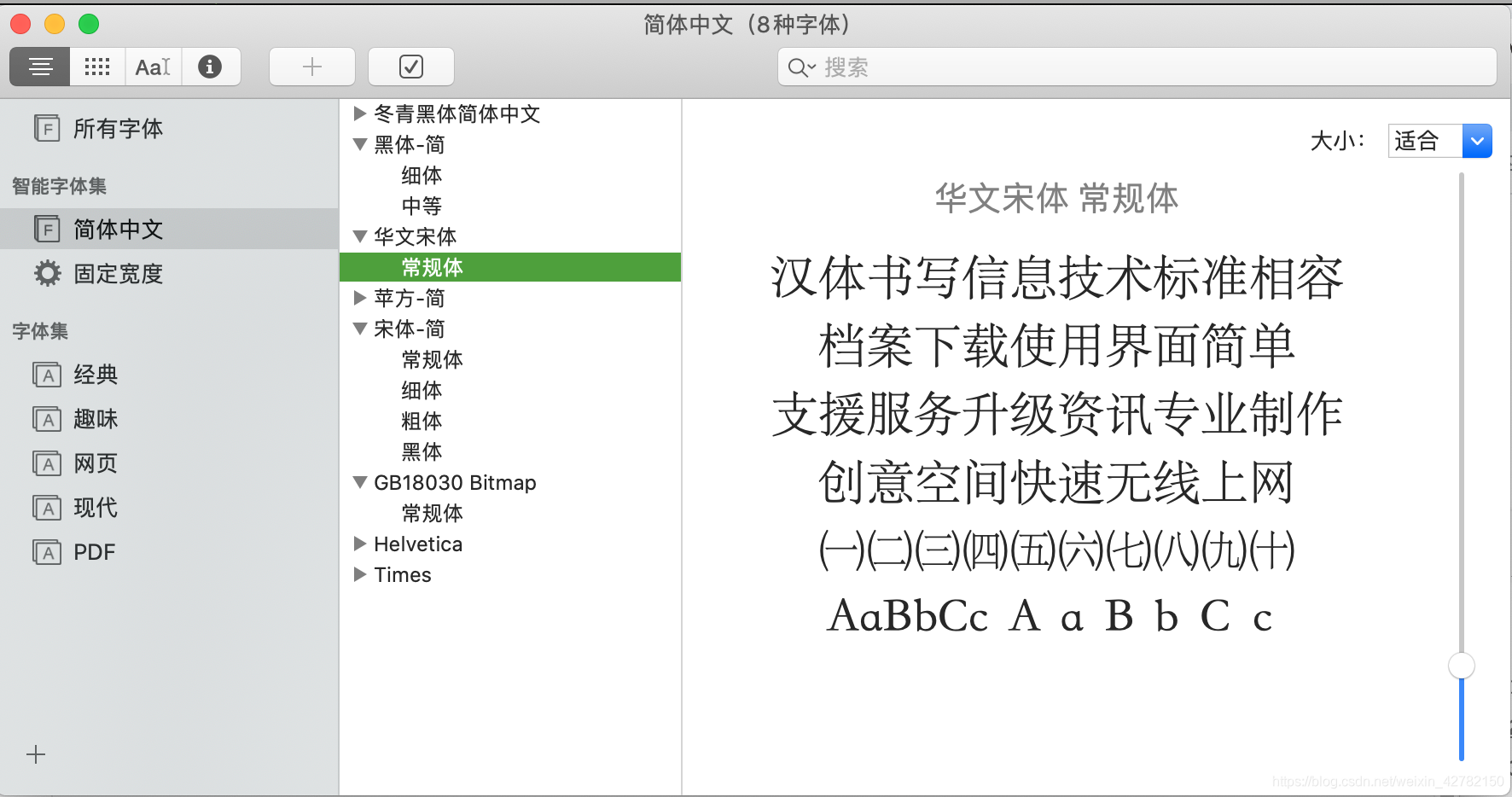Select the 简体中文 smart collection
1512x797 pixels.
click(169, 229)
